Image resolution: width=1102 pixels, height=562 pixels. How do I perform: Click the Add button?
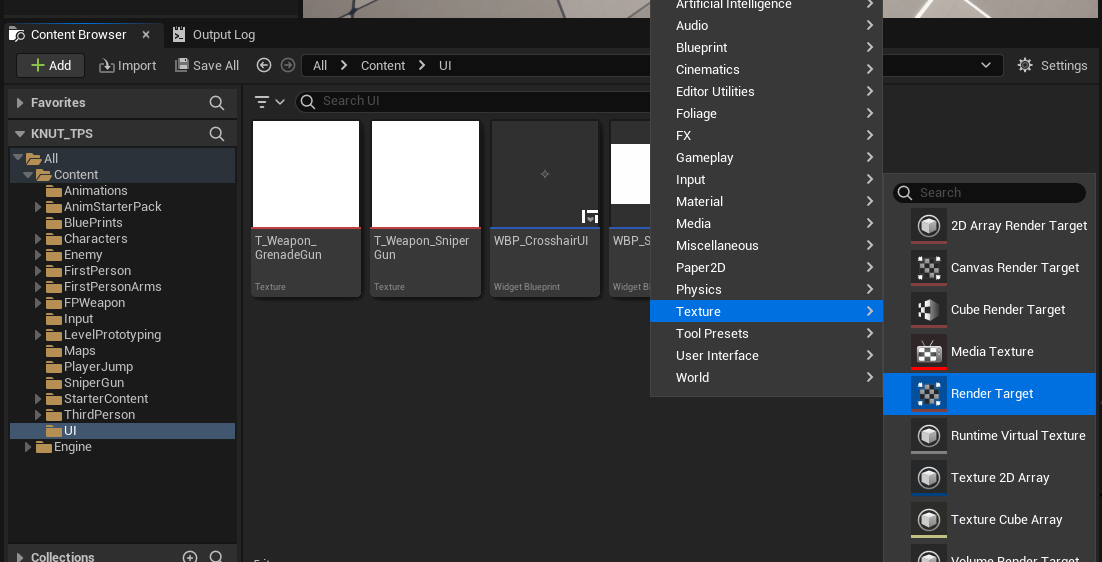tap(51, 65)
